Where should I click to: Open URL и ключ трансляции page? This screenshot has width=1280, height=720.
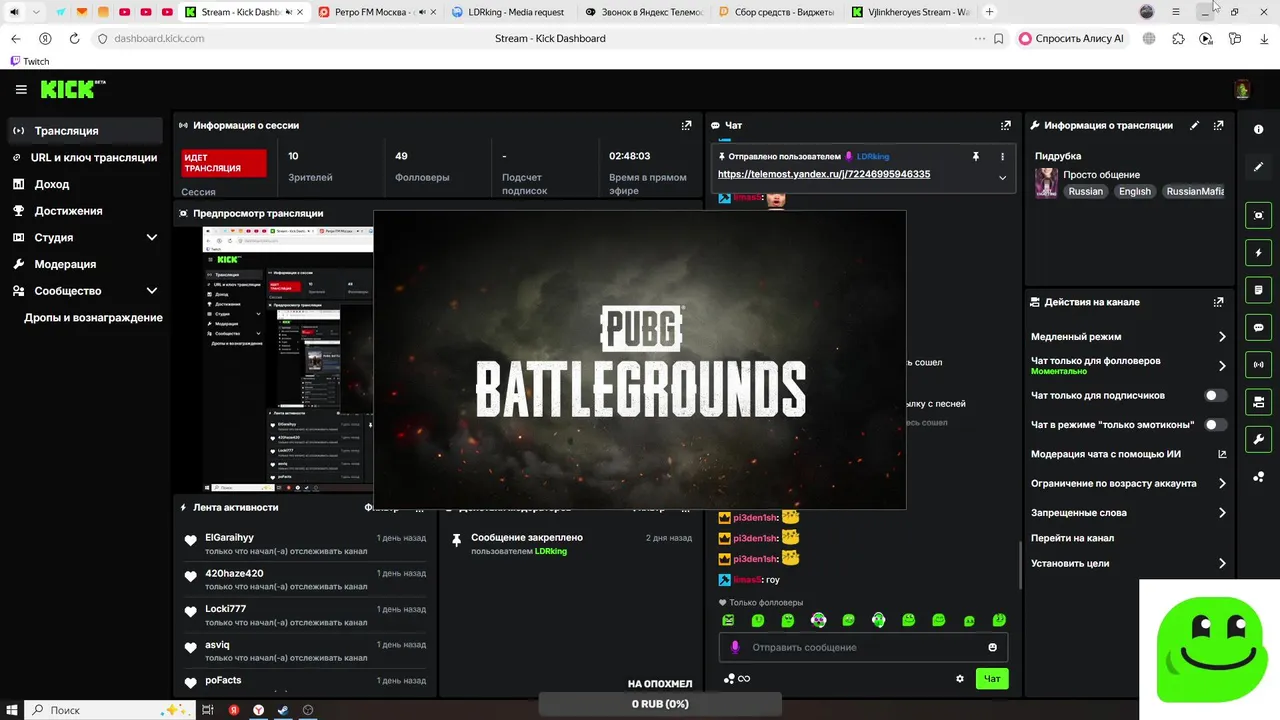click(x=85, y=158)
